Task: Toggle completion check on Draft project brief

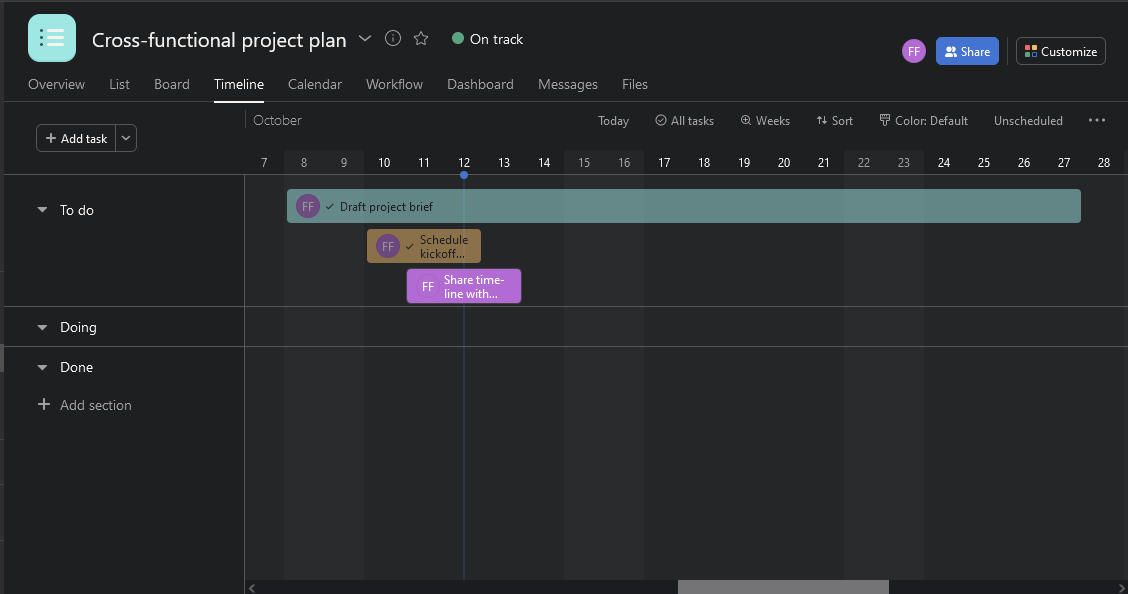Action: click(328, 206)
